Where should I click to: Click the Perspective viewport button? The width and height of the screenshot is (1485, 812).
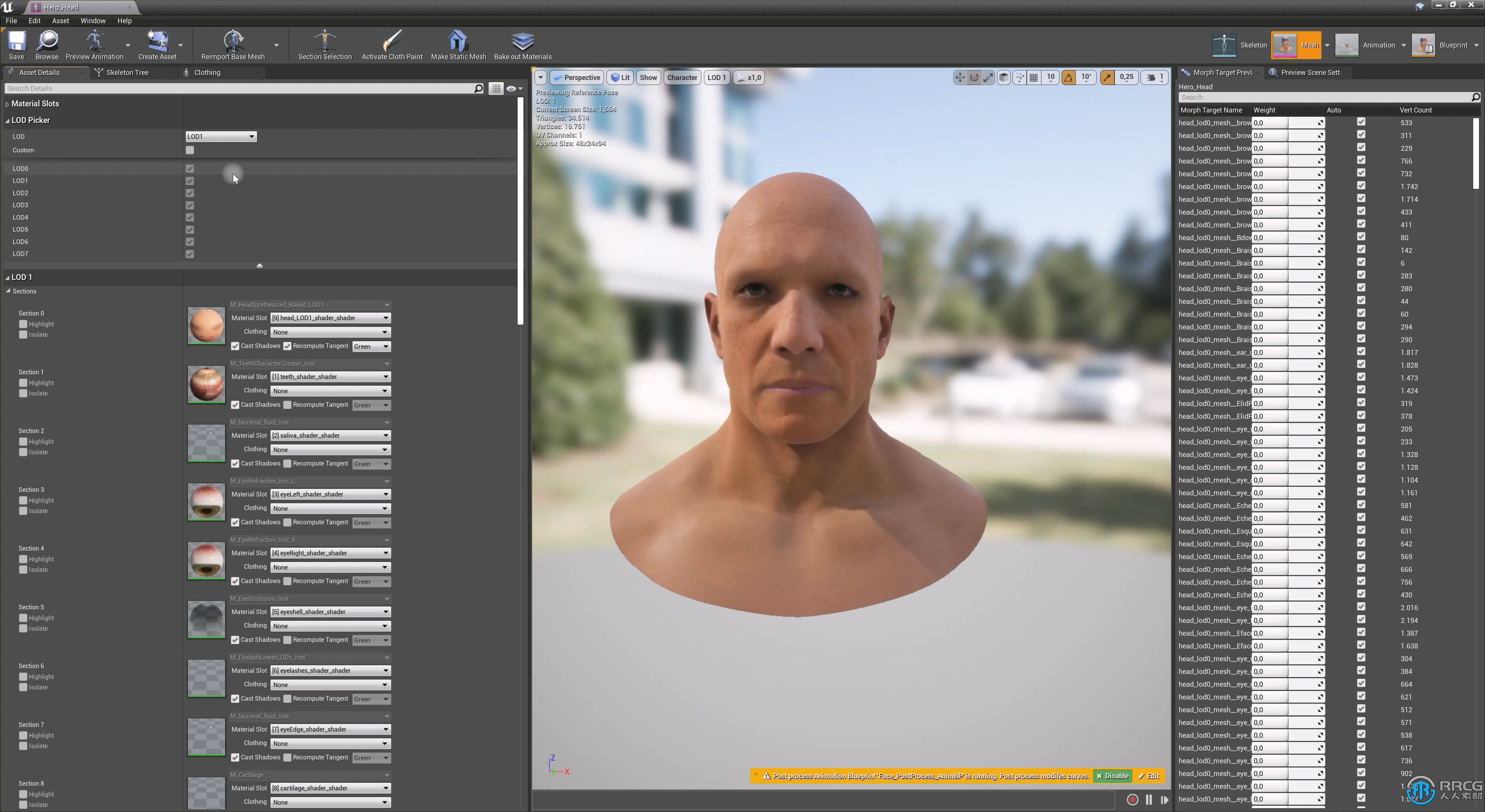click(x=577, y=77)
